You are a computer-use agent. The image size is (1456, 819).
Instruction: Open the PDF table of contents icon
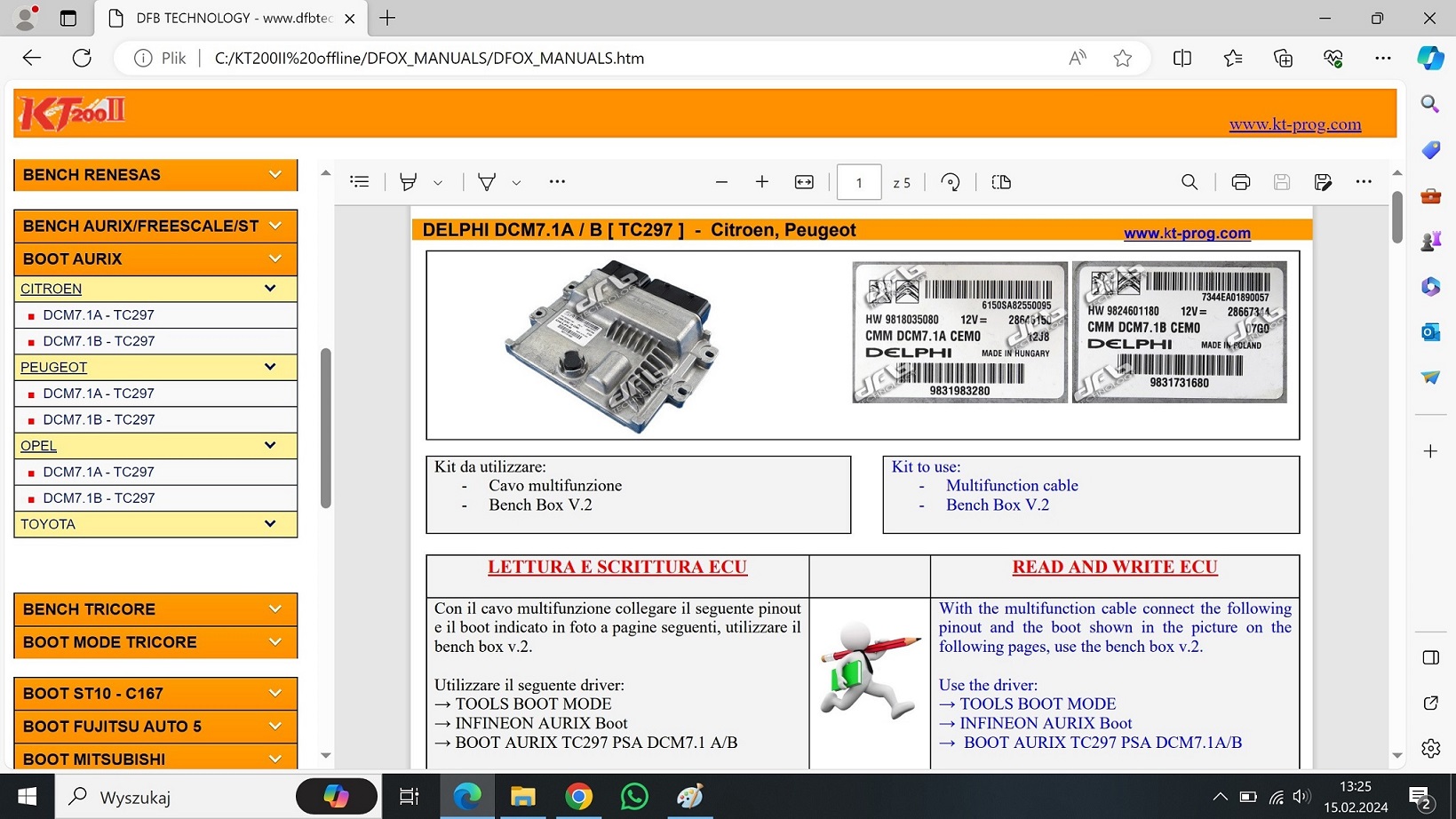coord(360,182)
